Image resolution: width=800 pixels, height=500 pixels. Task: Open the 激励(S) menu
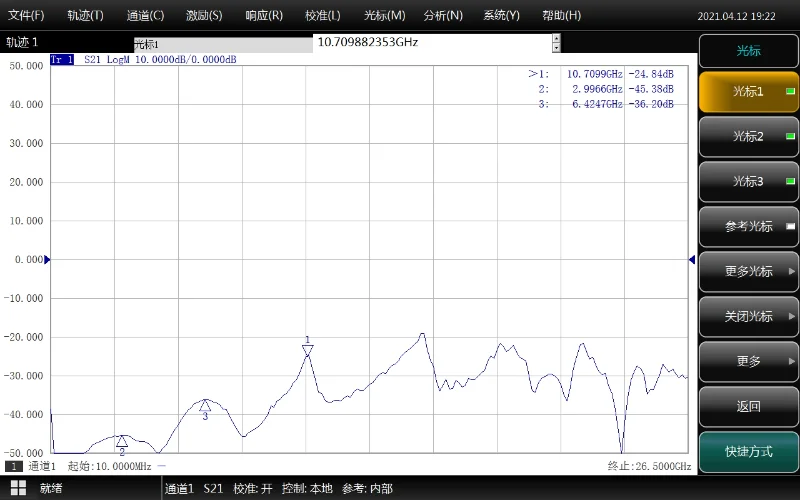click(204, 15)
